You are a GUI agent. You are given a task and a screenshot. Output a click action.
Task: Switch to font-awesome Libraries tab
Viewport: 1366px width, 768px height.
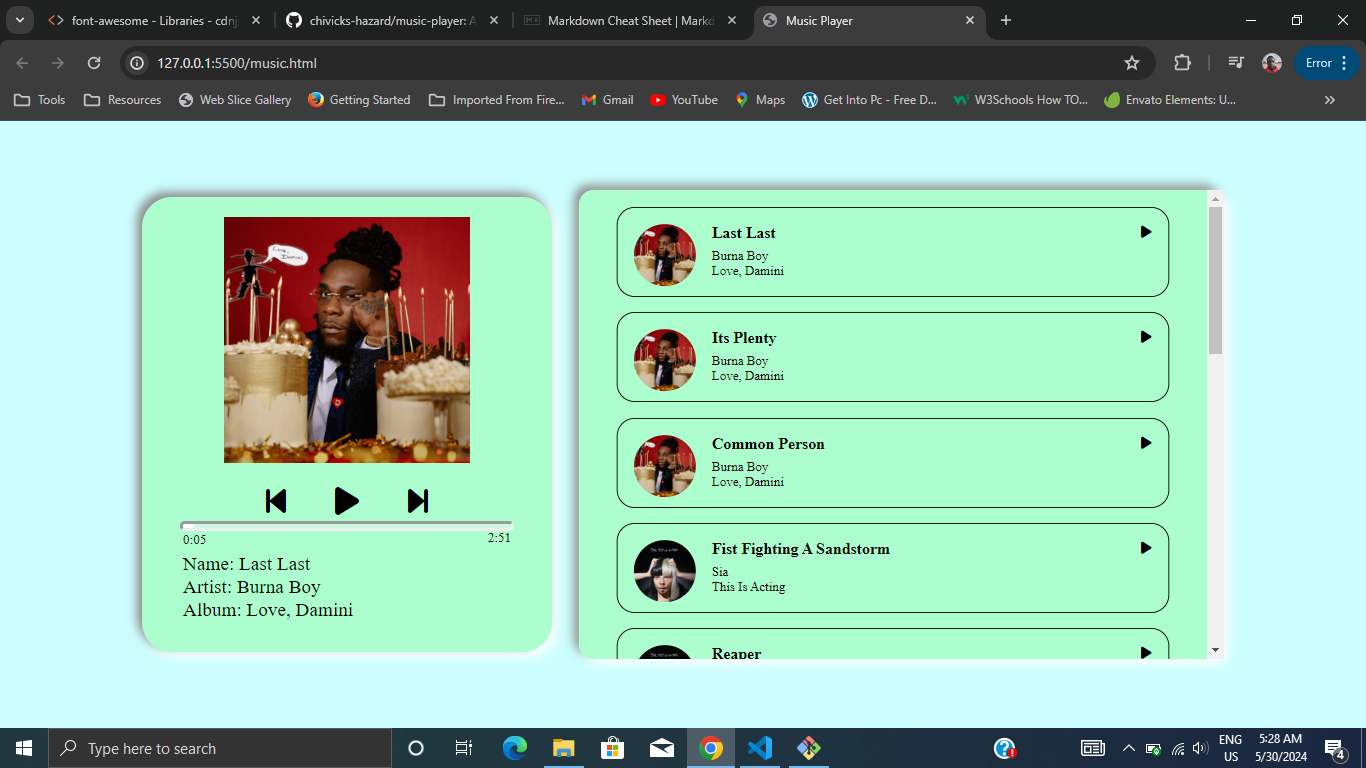153,20
